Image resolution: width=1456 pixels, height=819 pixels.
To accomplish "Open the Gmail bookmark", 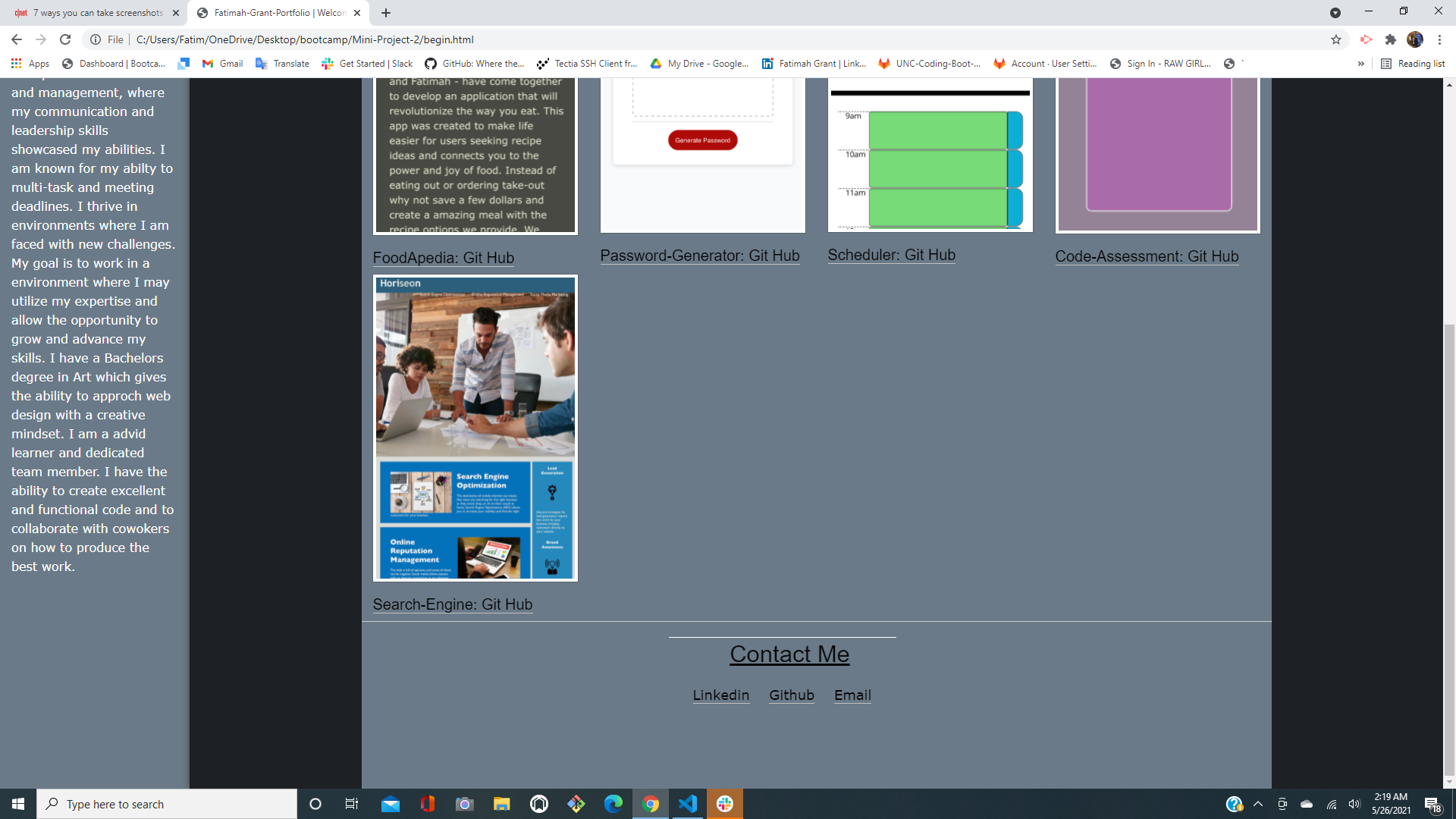I will (x=222, y=64).
